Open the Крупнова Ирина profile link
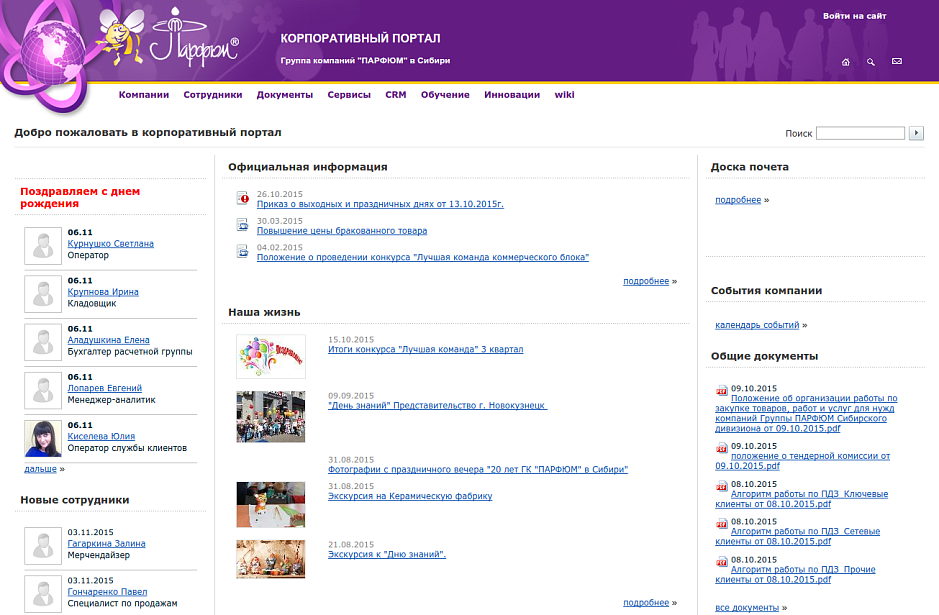The image size is (939, 615). 103,292
